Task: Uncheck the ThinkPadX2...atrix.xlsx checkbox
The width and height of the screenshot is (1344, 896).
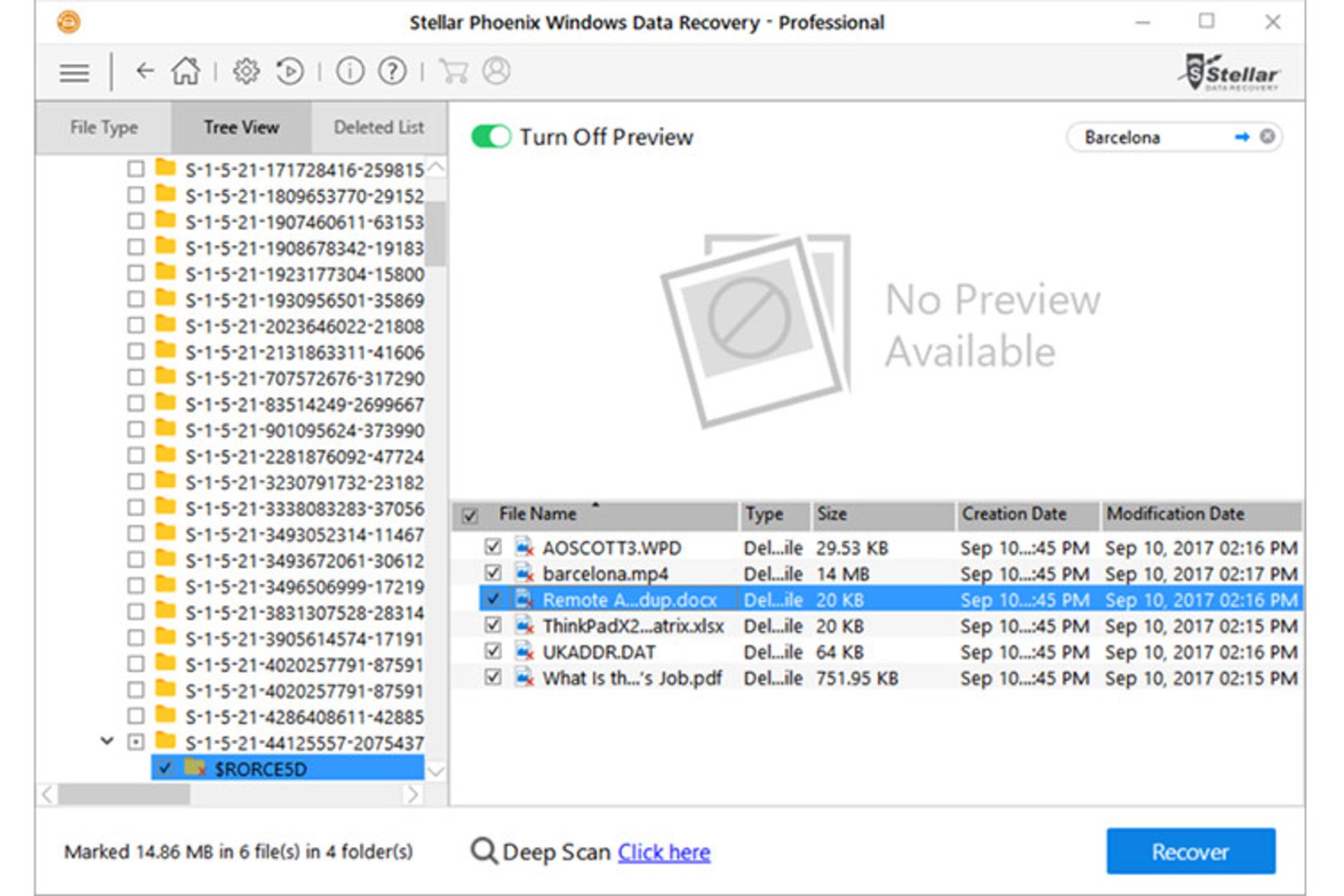Action: (493, 624)
